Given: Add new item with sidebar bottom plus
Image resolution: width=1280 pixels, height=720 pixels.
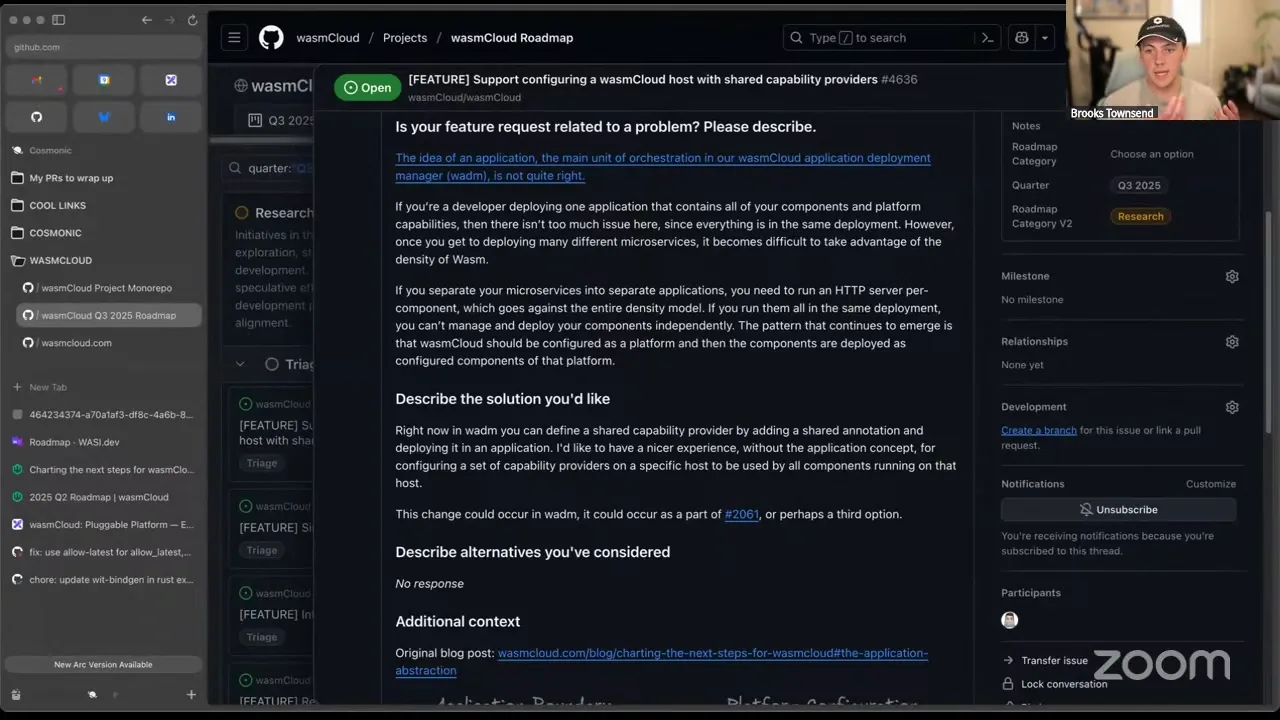Looking at the screenshot, I should (191, 694).
